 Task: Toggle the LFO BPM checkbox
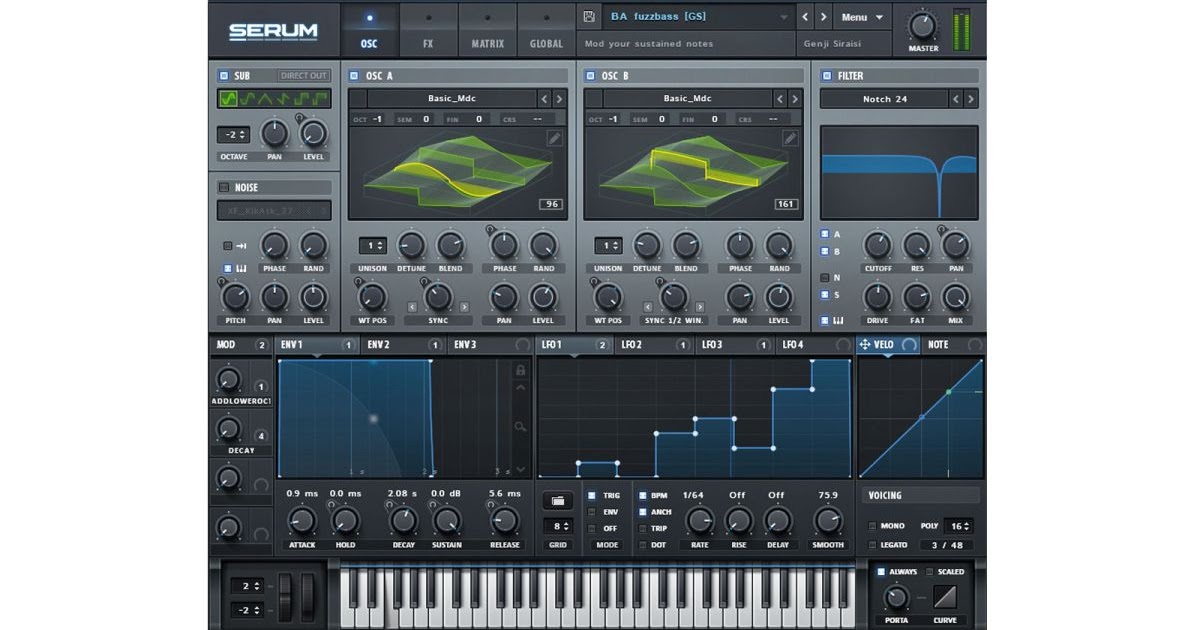click(x=643, y=496)
